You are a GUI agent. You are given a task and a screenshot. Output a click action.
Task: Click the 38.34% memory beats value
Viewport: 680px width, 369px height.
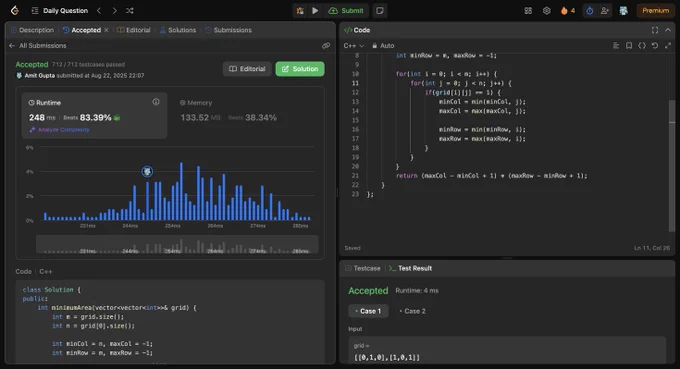coord(261,118)
